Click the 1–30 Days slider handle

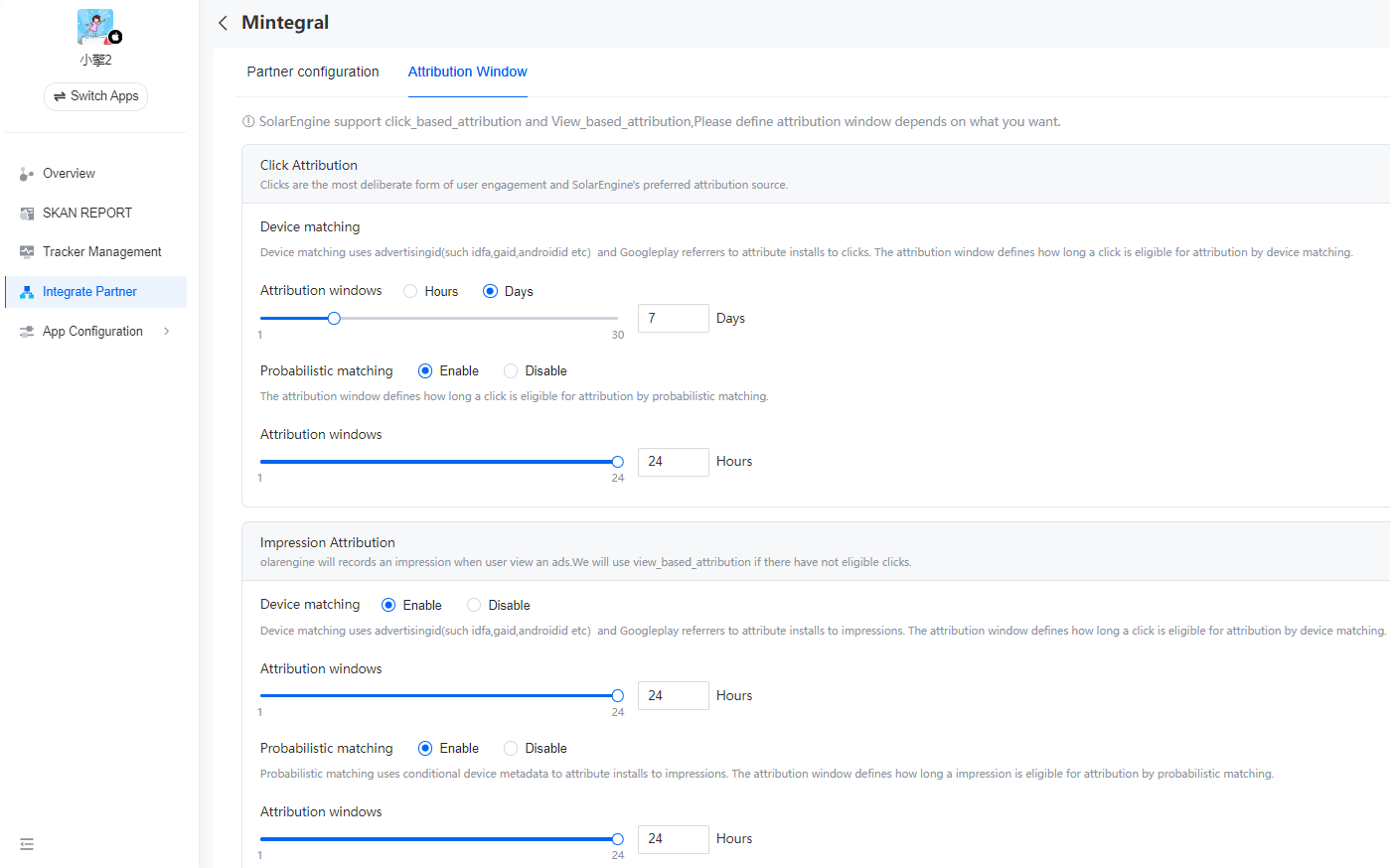[334, 318]
